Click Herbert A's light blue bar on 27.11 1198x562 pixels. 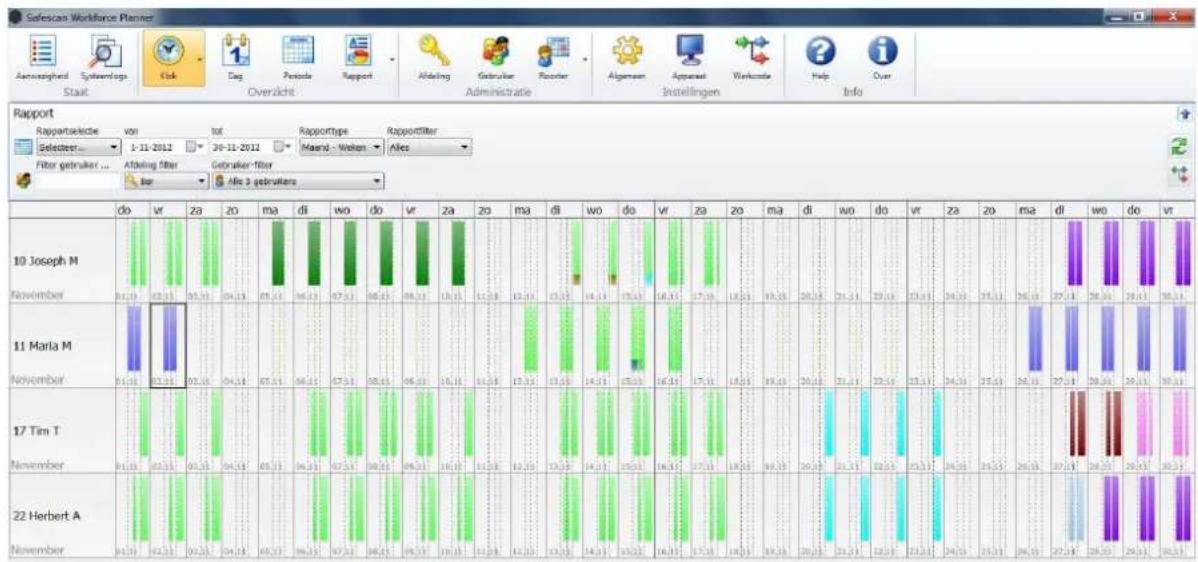point(1075,509)
